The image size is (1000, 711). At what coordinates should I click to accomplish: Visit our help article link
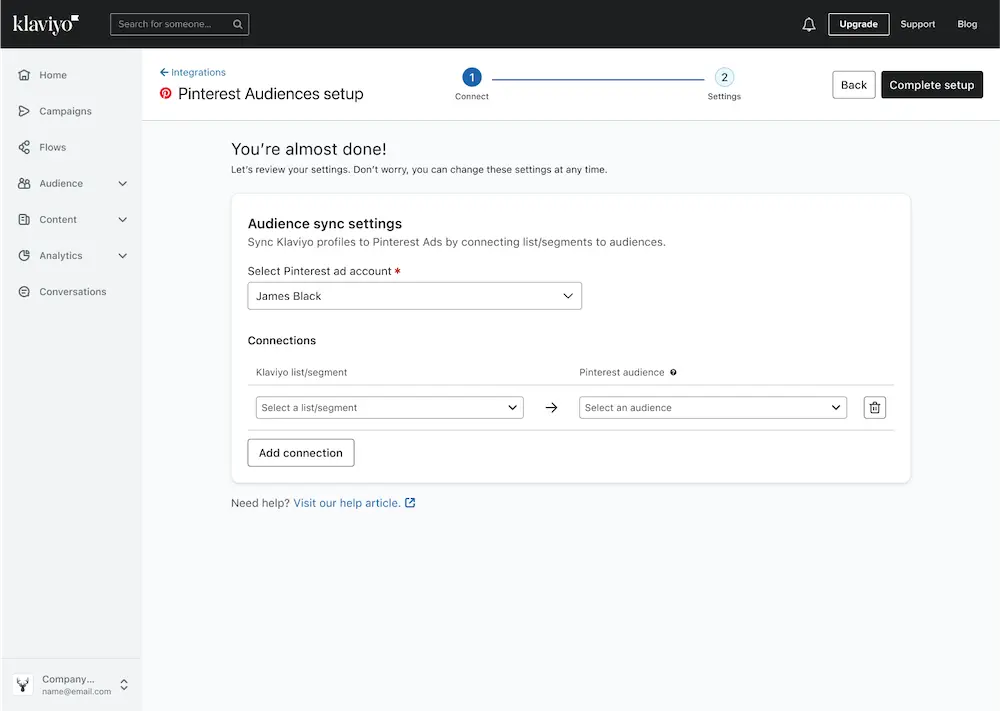point(346,502)
